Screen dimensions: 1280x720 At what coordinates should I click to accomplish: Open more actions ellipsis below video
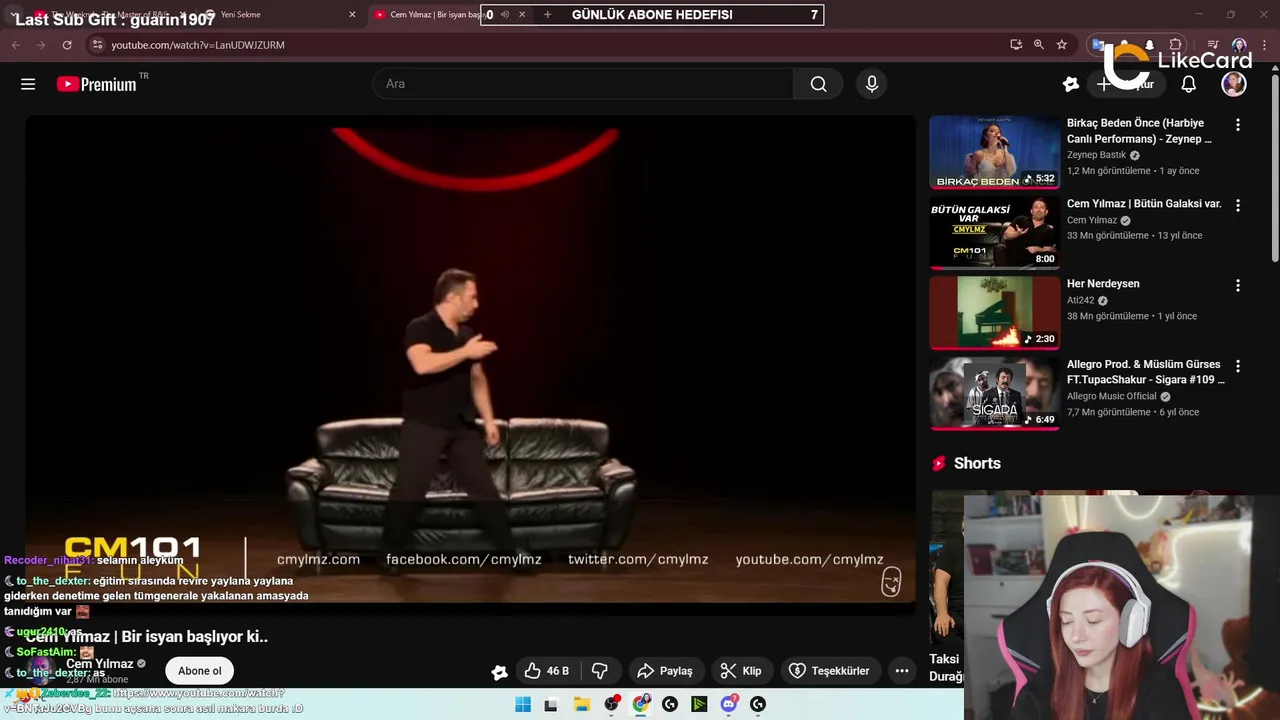pyautogui.click(x=902, y=671)
